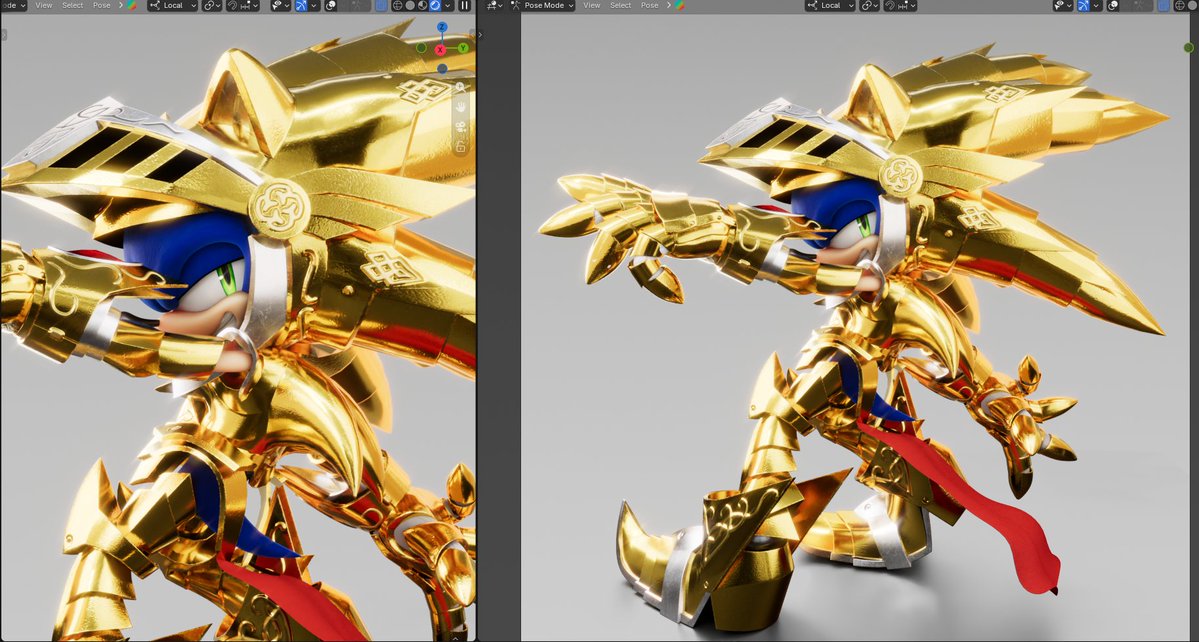Switch left viewport to solid shading
This screenshot has height=642, width=1199.
click(411, 5)
